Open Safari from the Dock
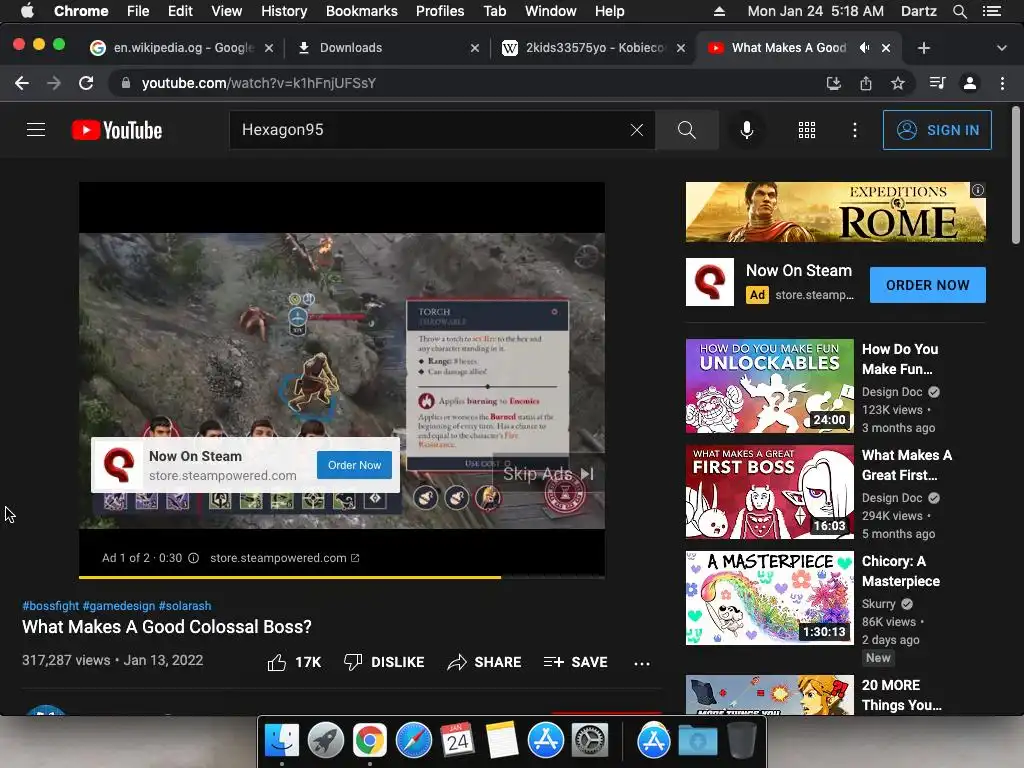The height and width of the screenshot is (768, 1024). [x=413, y=741]
